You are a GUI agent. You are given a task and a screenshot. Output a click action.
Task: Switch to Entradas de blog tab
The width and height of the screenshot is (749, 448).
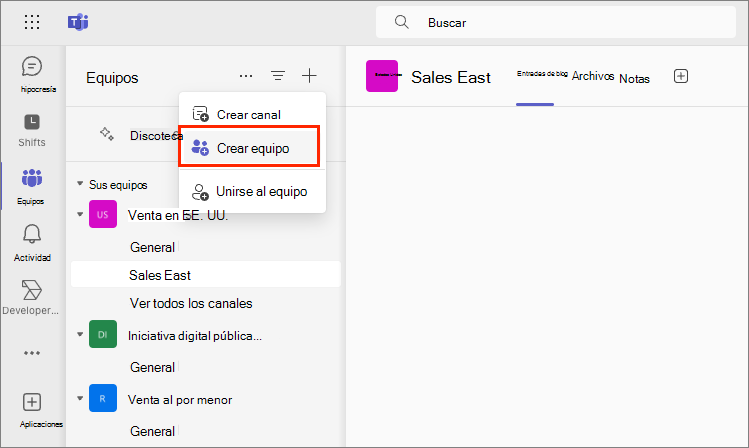coord(542,74)
